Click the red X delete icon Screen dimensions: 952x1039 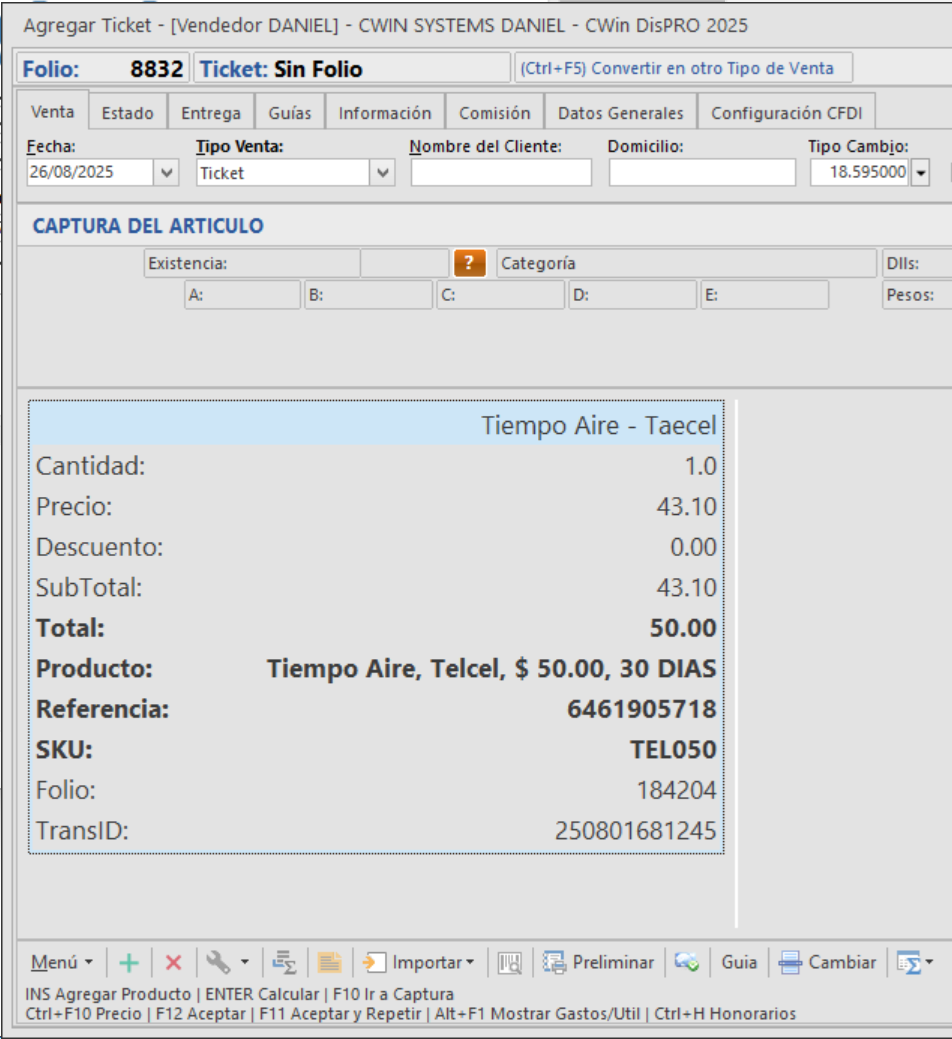pos(173,963)
